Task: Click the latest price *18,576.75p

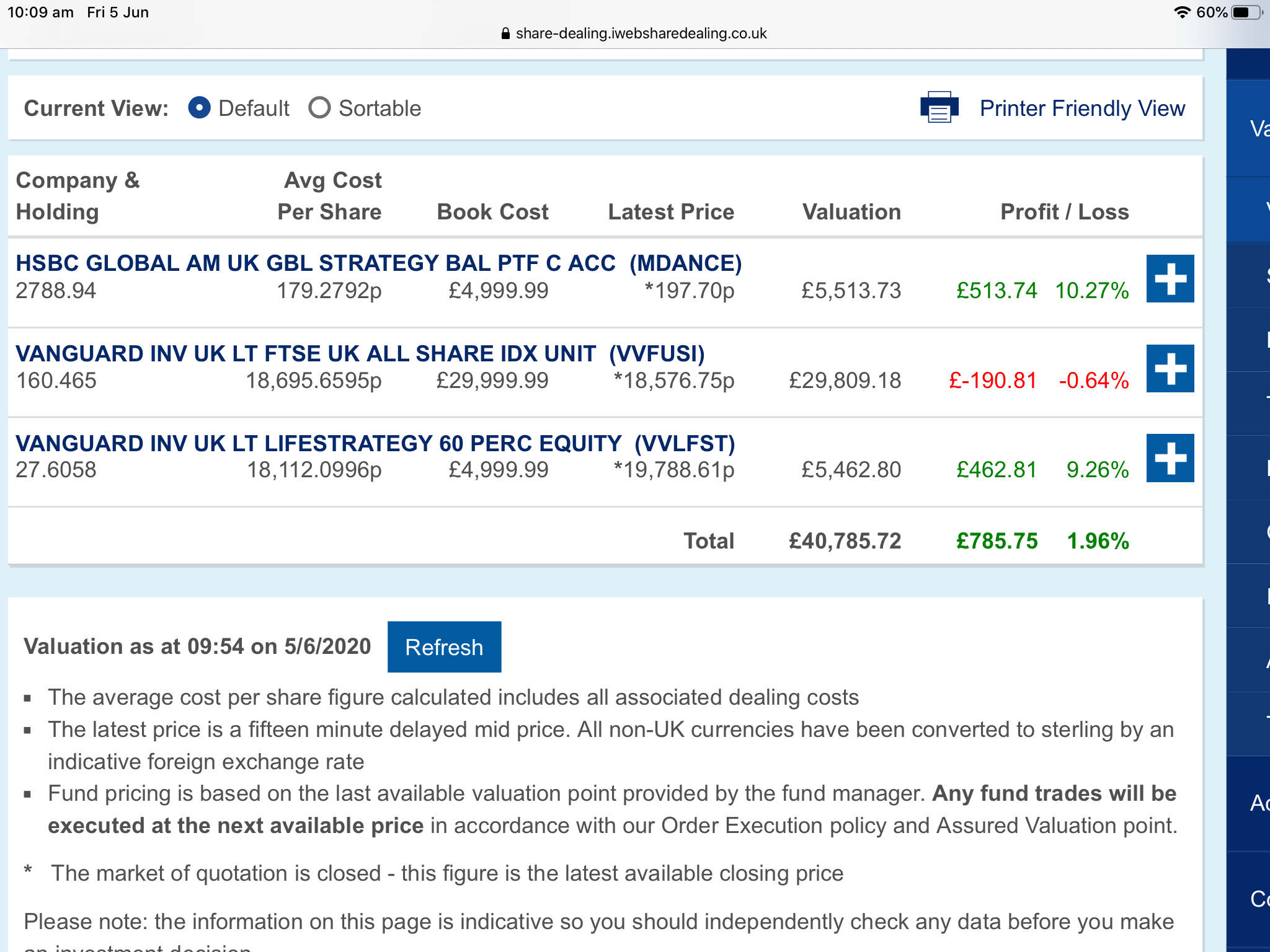Action: click(673, 381)
